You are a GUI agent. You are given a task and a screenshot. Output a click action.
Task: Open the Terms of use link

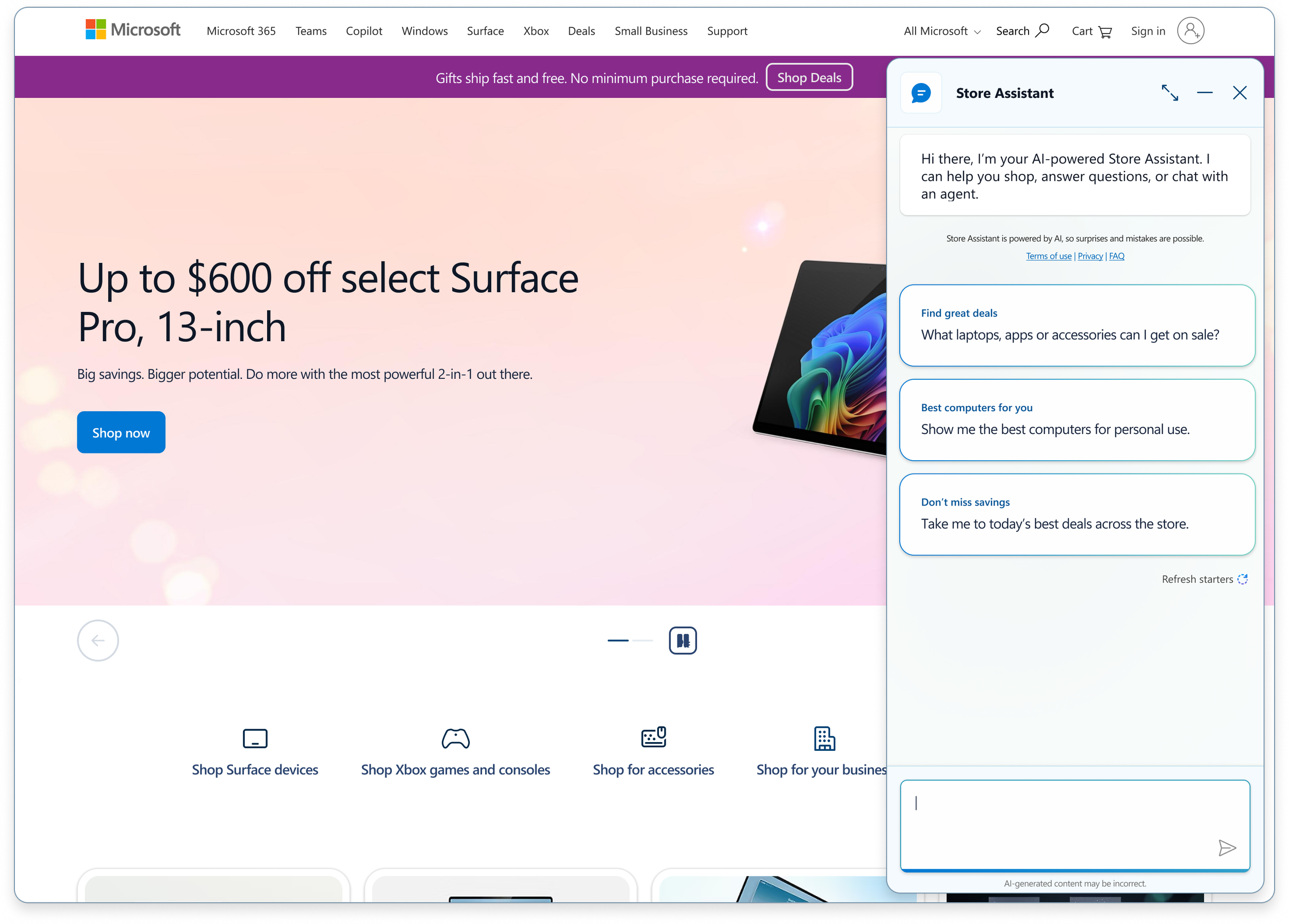click(x=1049, y=256)
